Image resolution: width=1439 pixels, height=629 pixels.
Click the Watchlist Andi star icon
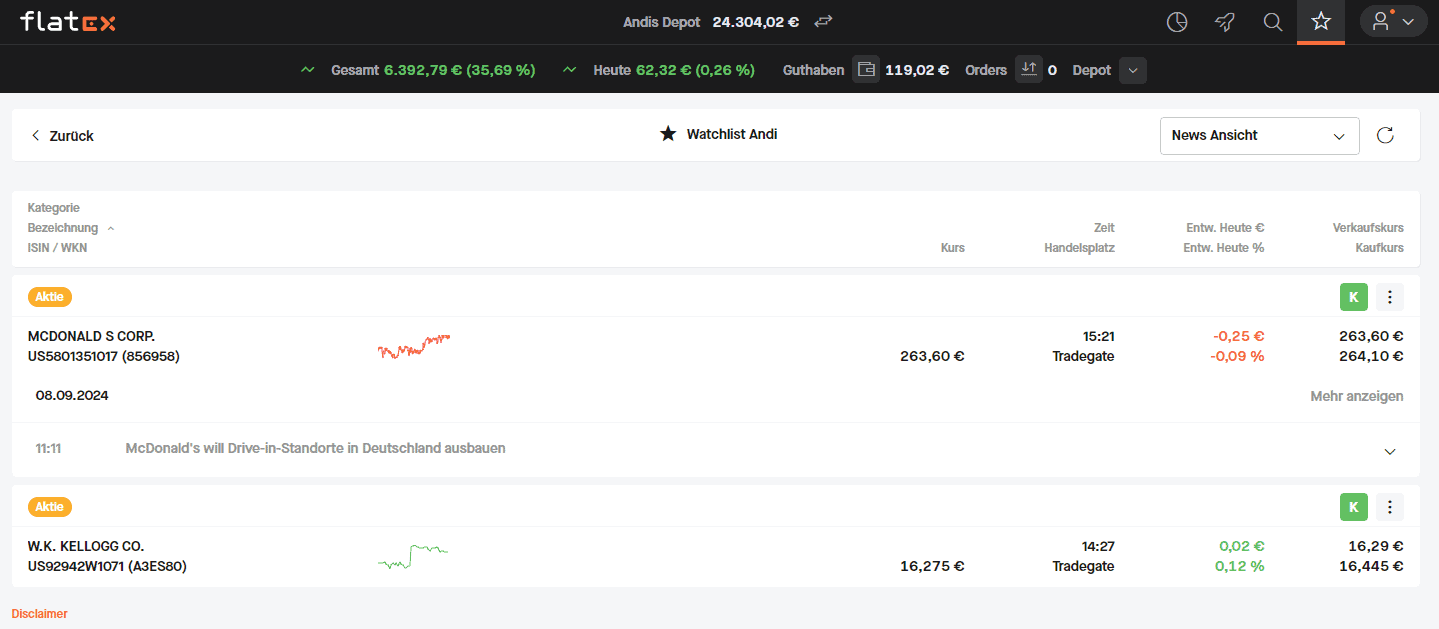(x=668, y=134)
